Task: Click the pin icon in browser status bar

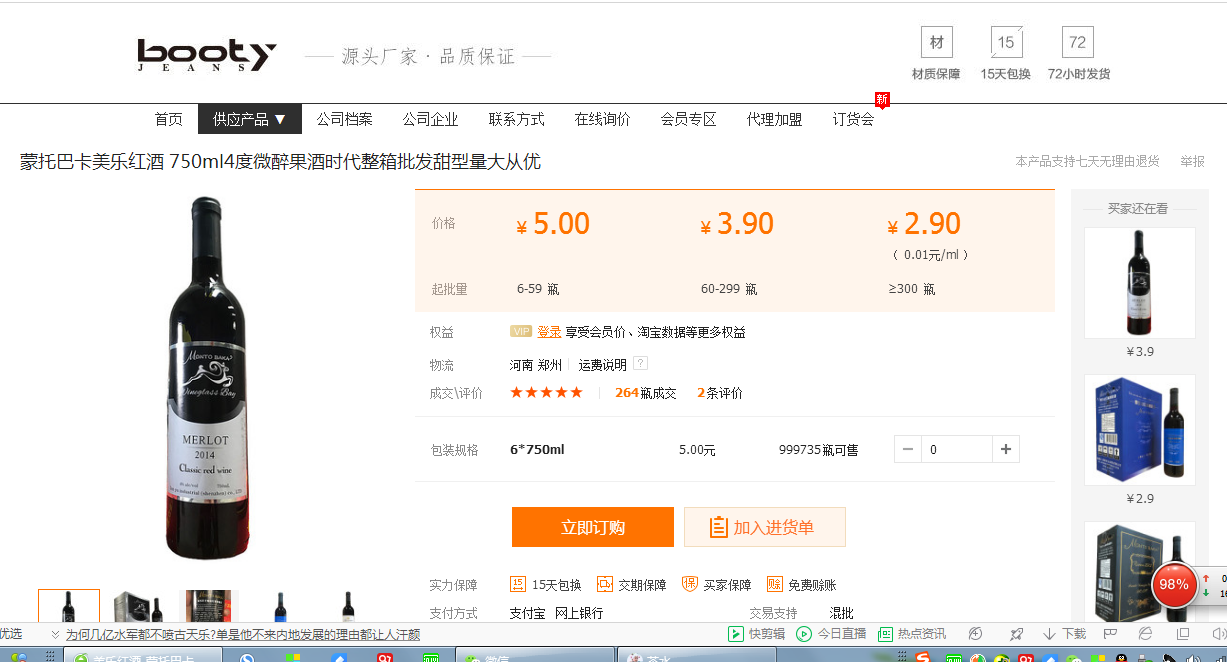Action: click(x=1016, y=634)
